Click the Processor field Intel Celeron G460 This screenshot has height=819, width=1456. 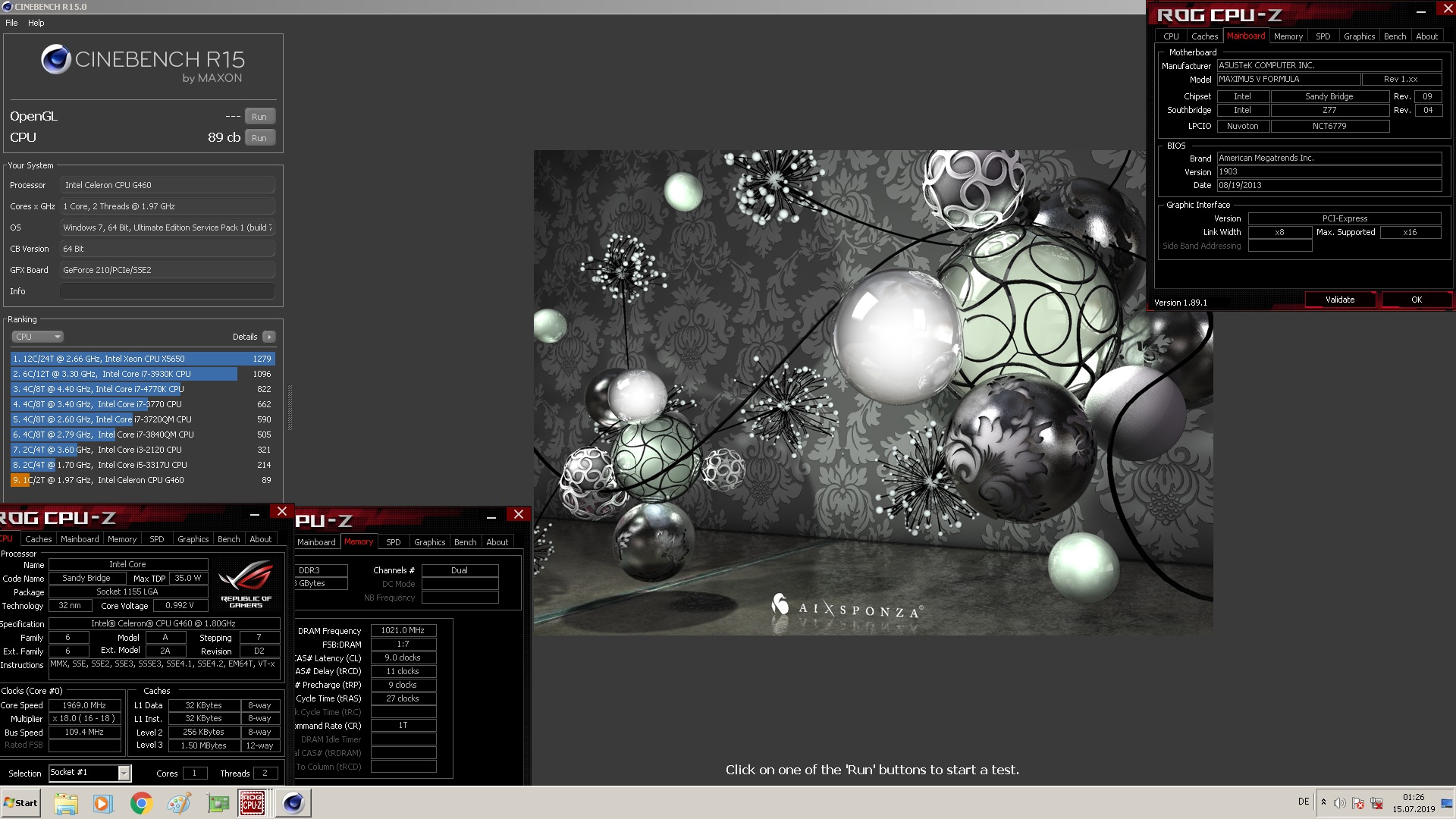pos(167,185)
